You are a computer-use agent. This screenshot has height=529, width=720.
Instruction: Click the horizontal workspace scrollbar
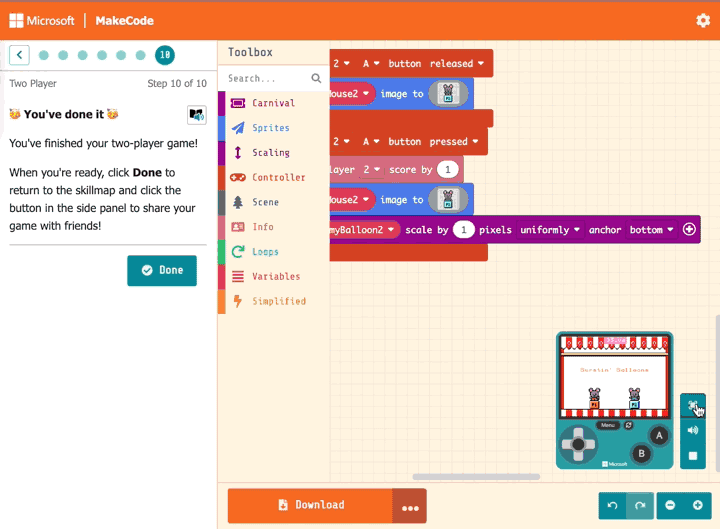click(x=476, y=477)
